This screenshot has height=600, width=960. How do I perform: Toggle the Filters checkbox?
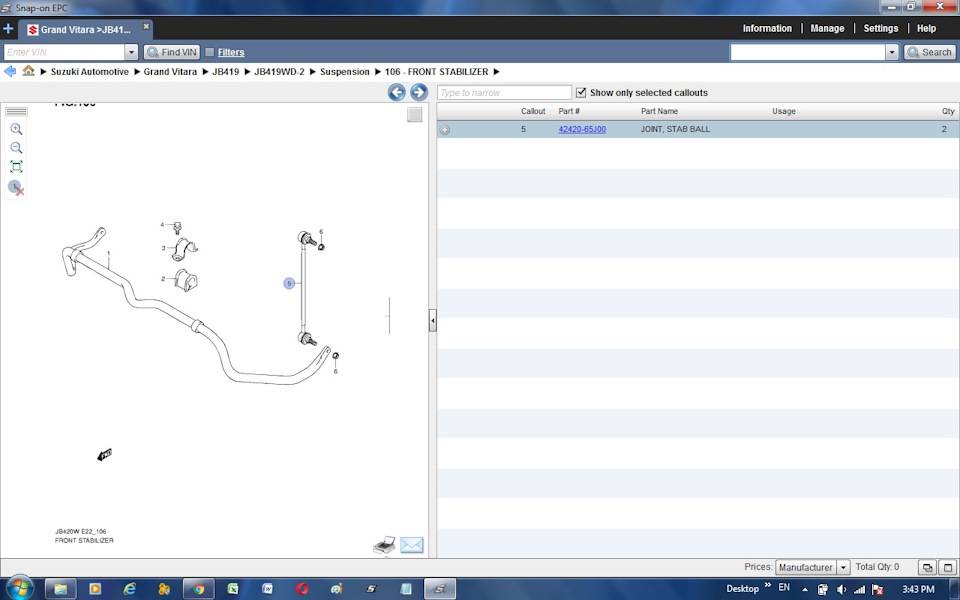pyautogui.click(x=210, y=52)
